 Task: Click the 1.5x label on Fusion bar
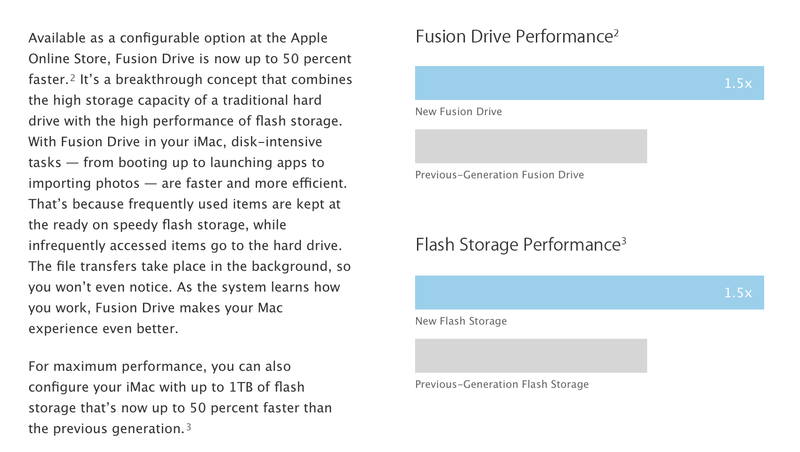click(x=738, y=83)
